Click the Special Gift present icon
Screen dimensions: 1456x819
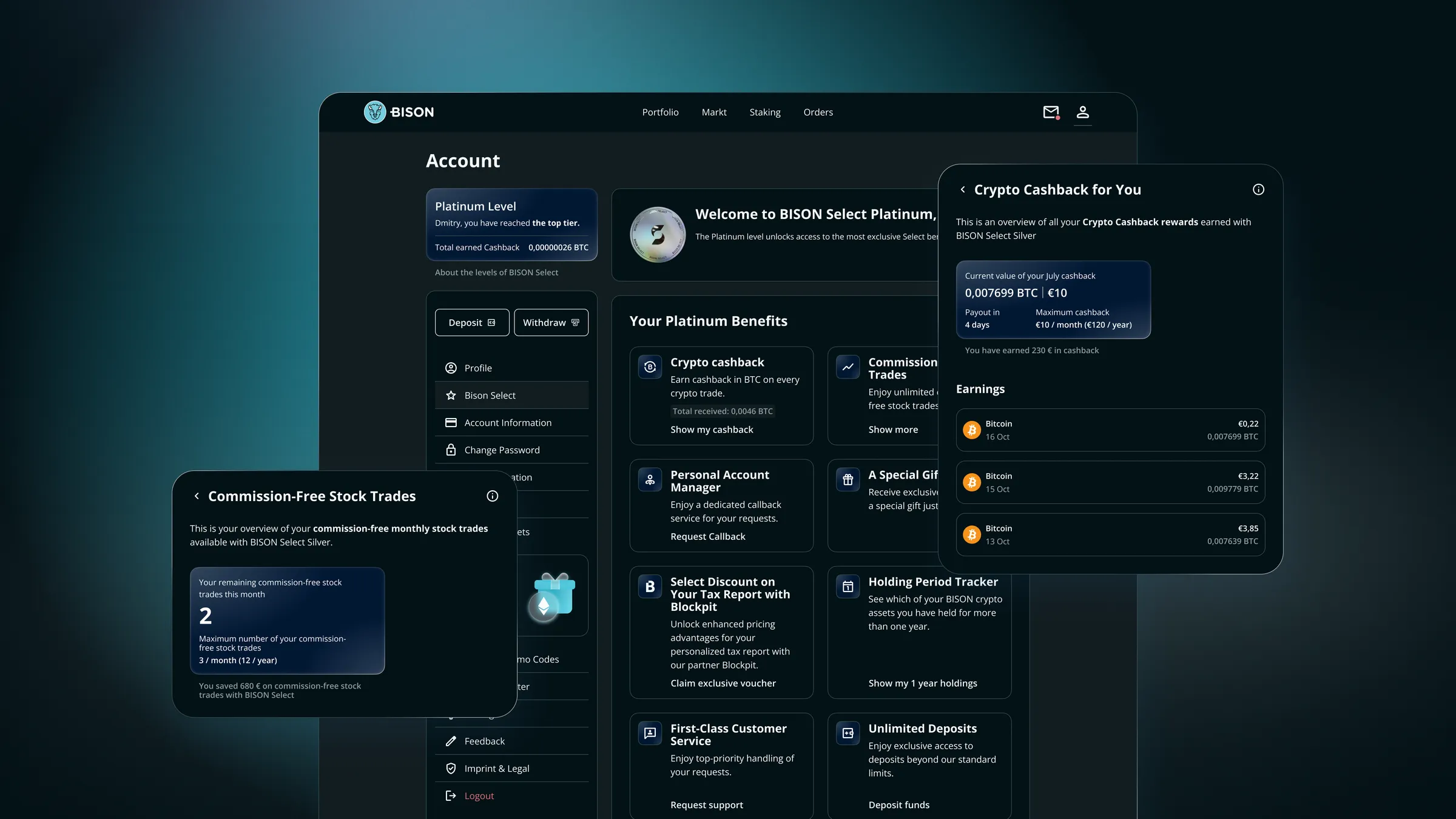(848, 480)
